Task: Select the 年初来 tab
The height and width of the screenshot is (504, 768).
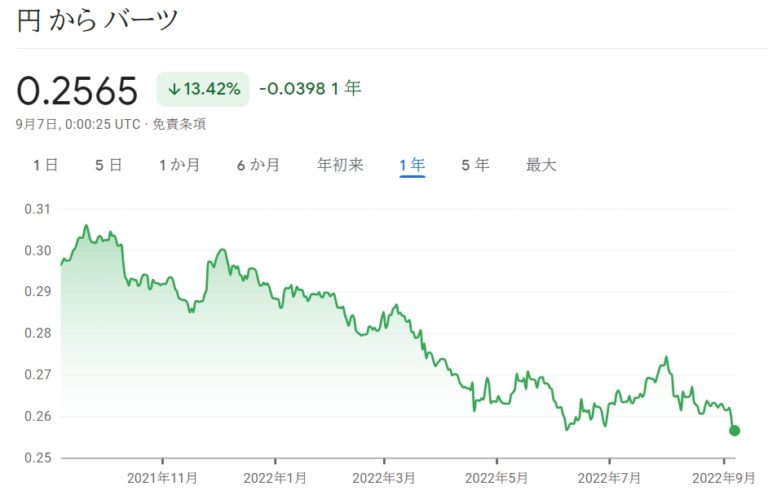Action: [340, 165]
